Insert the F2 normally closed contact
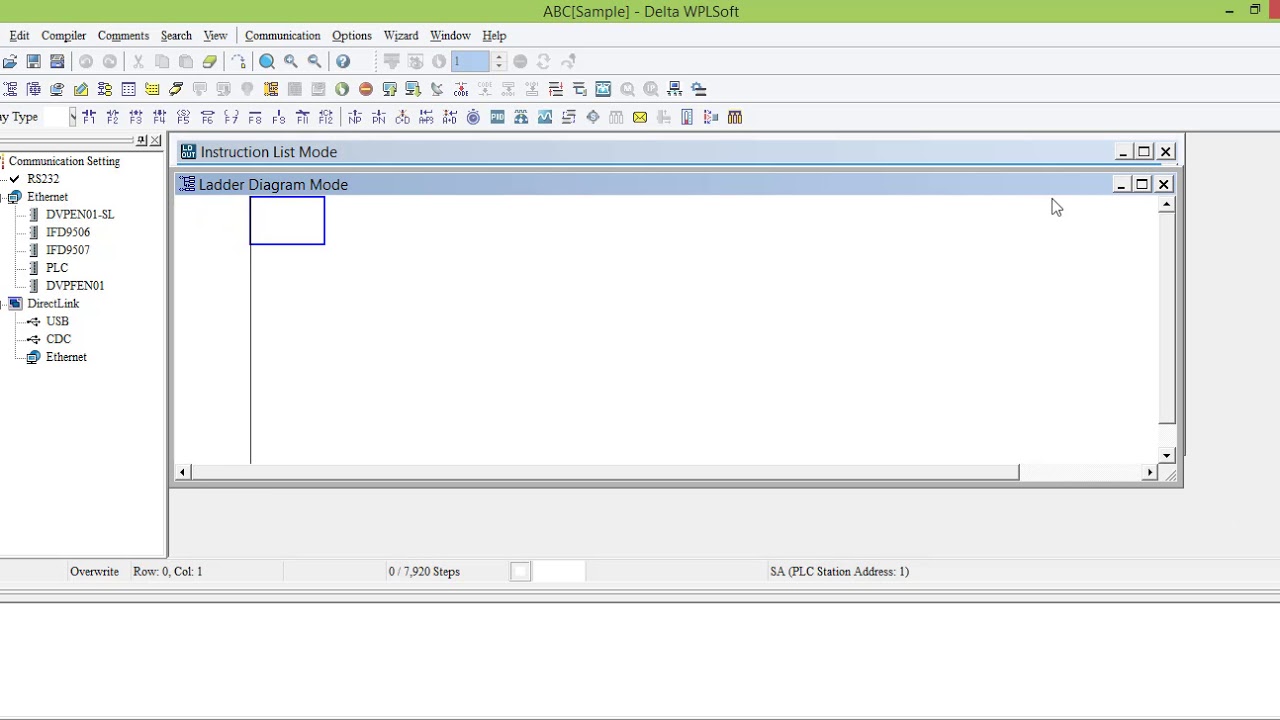The image size is (1280, 720). (112, 117)
